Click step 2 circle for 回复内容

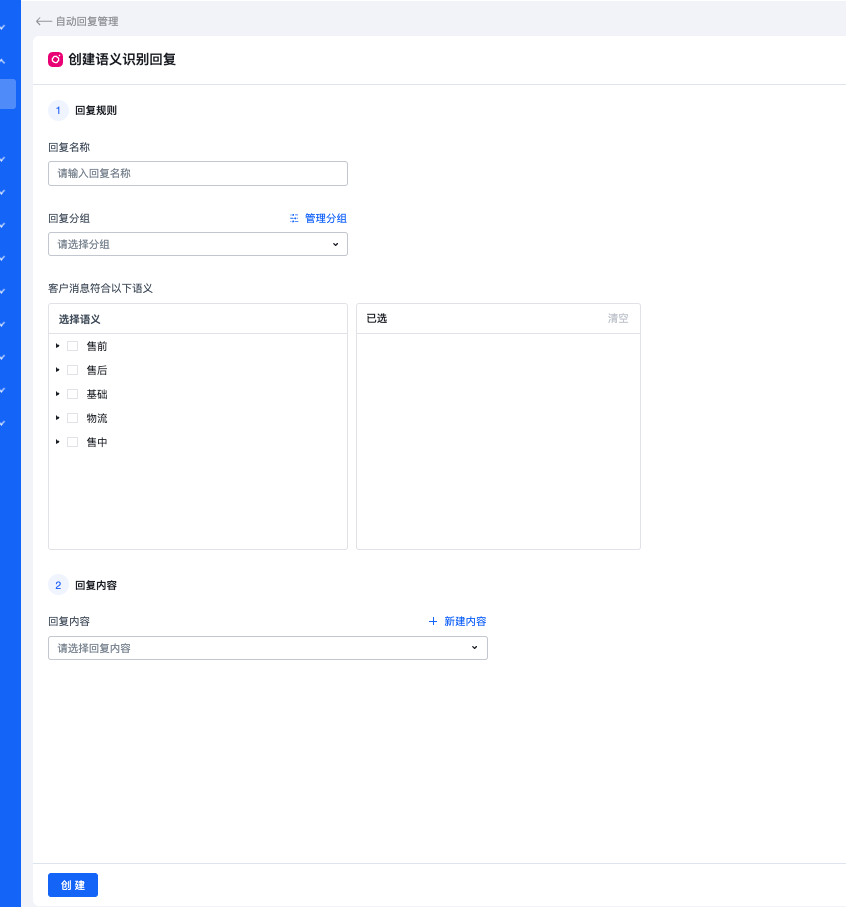click(x=58, y=585)
